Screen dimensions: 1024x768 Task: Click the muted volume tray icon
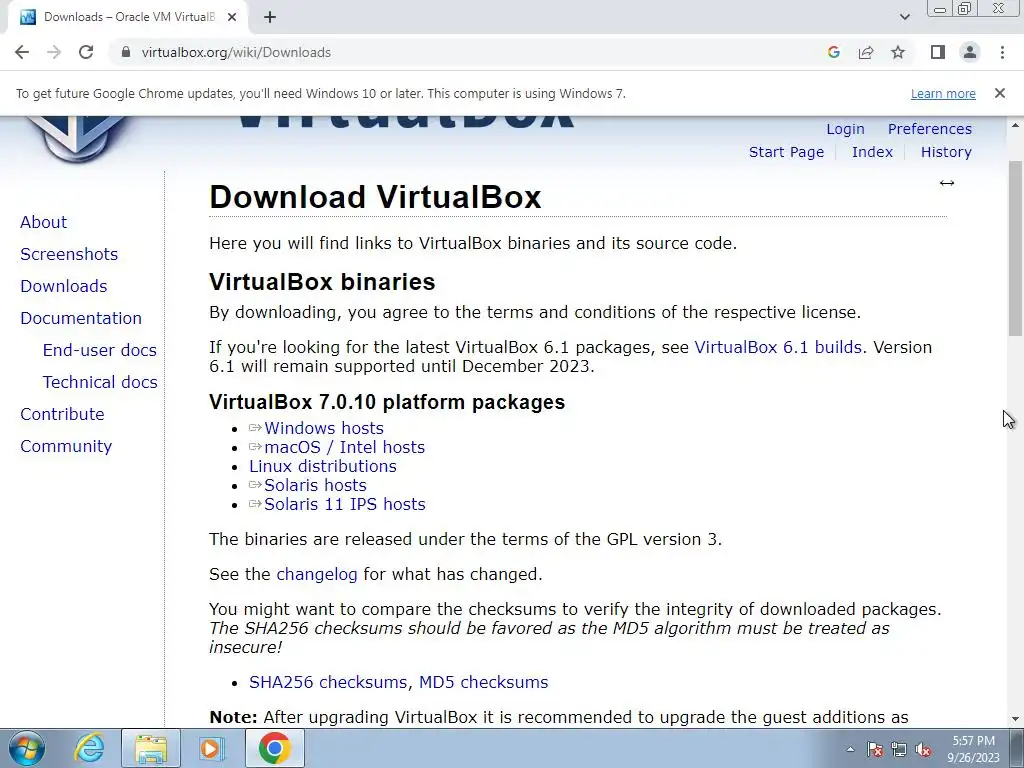923,749
